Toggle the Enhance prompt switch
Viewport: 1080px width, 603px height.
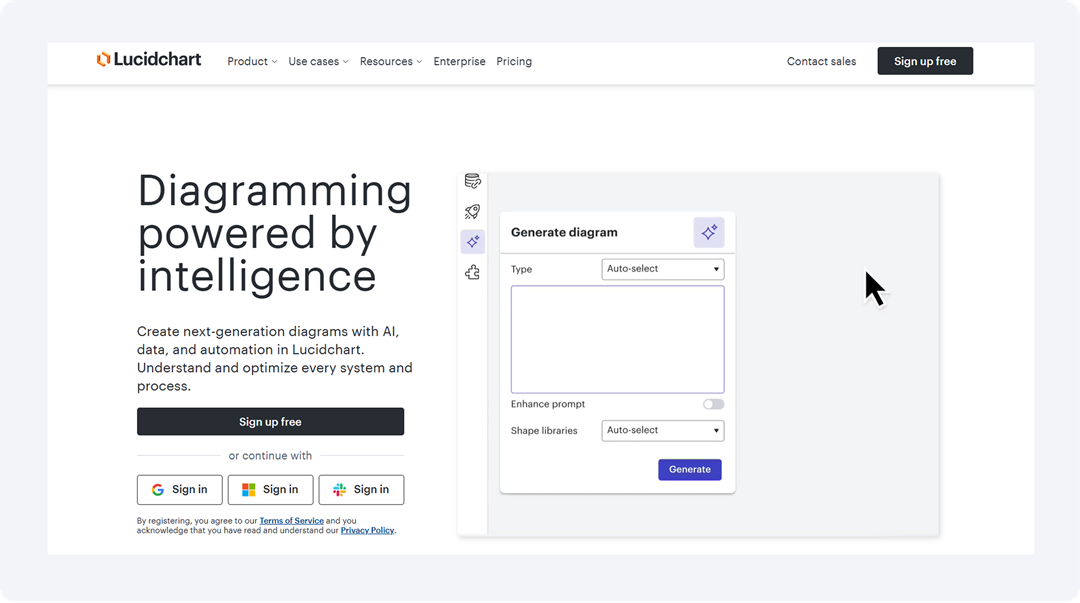(714, 405)
